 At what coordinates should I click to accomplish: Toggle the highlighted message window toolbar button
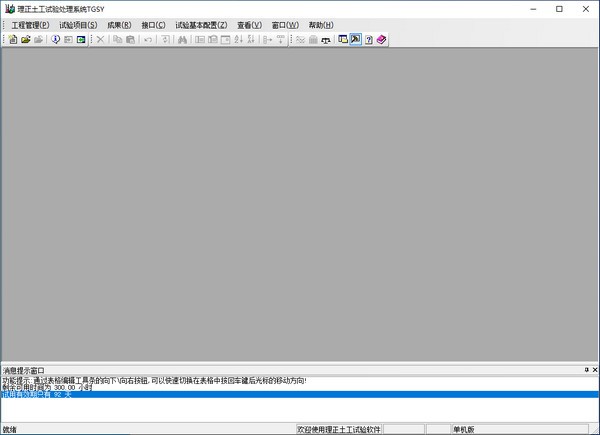point(356,40)
